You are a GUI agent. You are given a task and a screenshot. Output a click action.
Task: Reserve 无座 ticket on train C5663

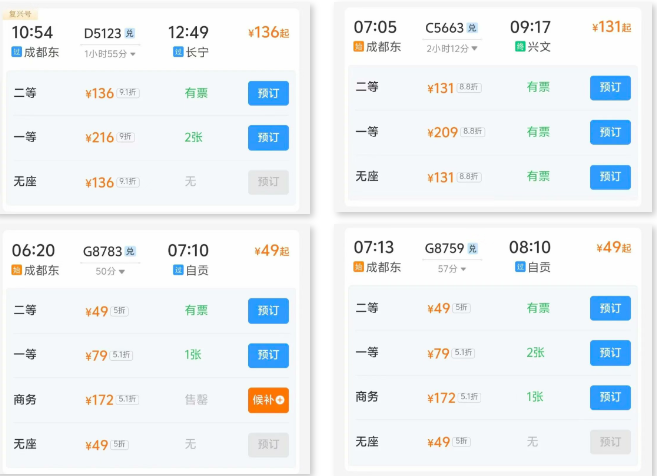click(x=610, y=177)
